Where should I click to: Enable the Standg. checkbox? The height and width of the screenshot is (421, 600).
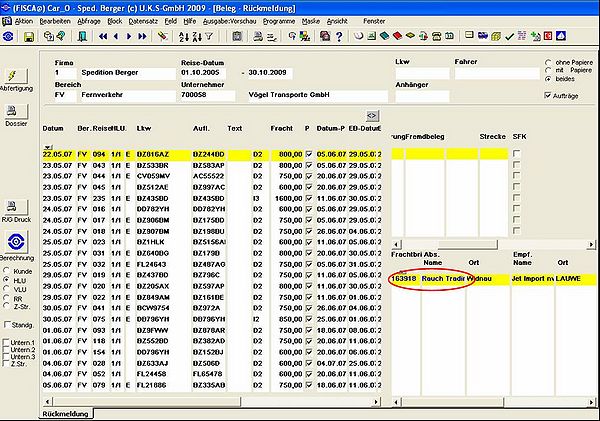point(7,325)
